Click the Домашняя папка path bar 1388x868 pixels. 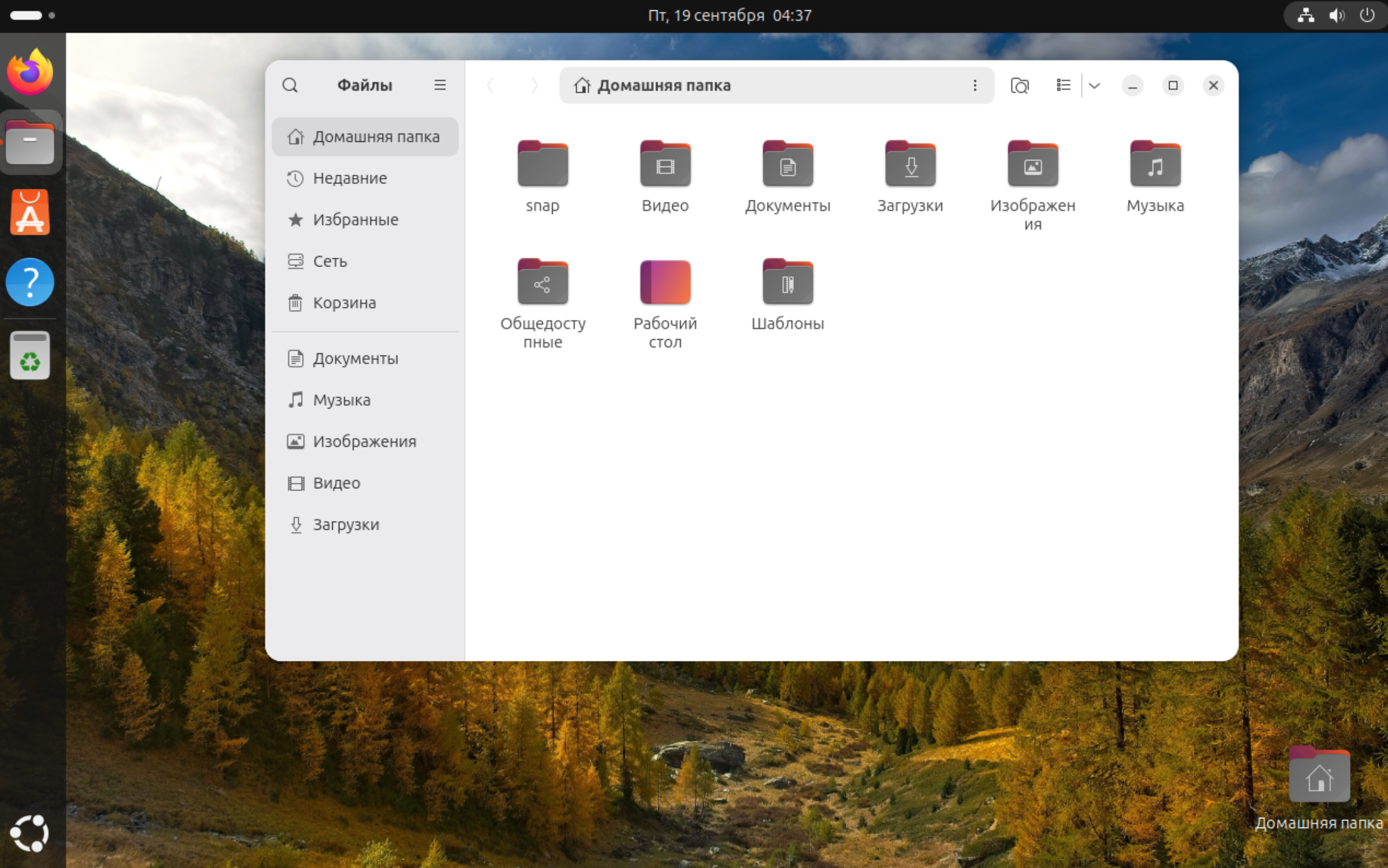(x=777, y=85)
